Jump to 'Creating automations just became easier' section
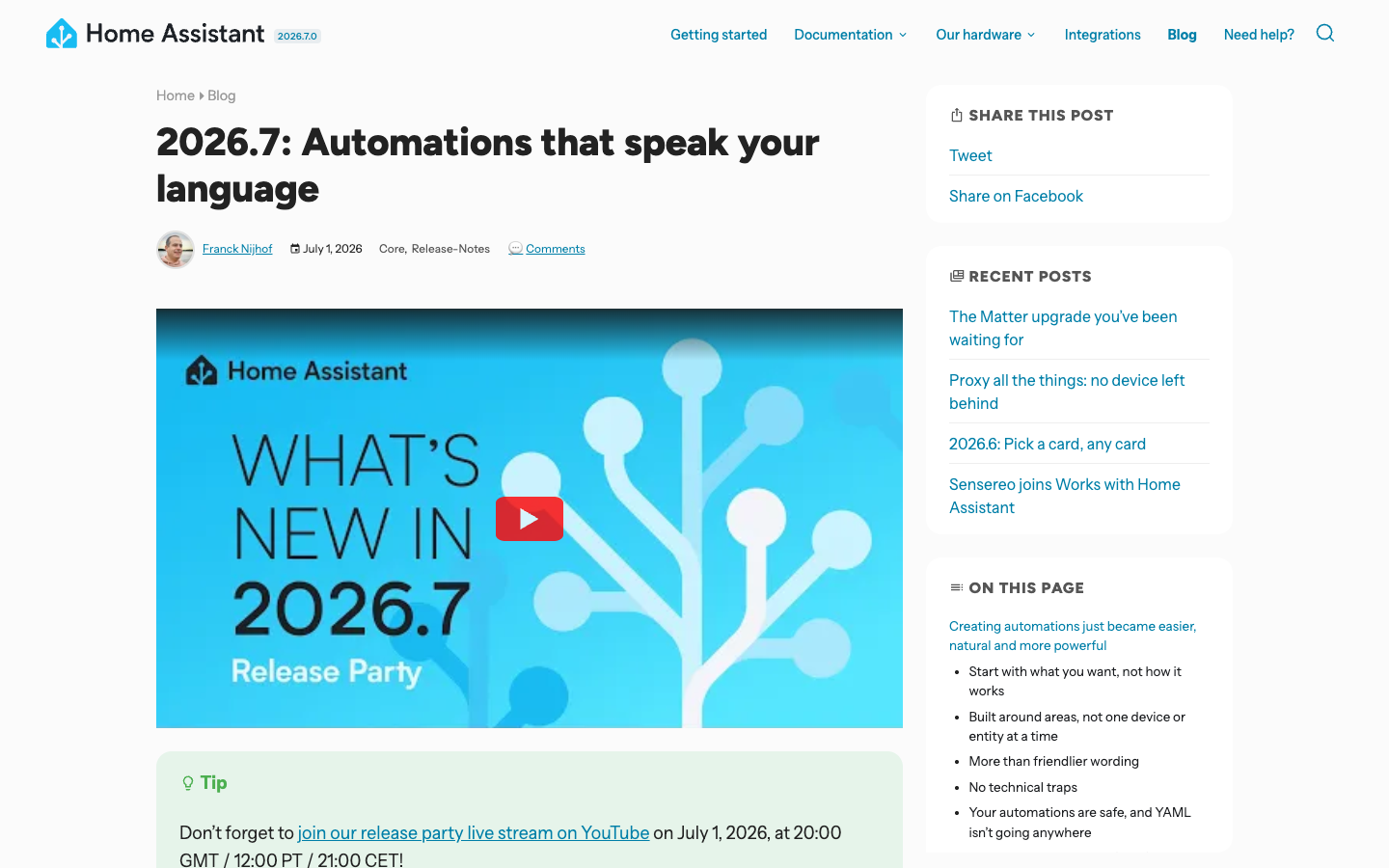 pos(1073,636)
